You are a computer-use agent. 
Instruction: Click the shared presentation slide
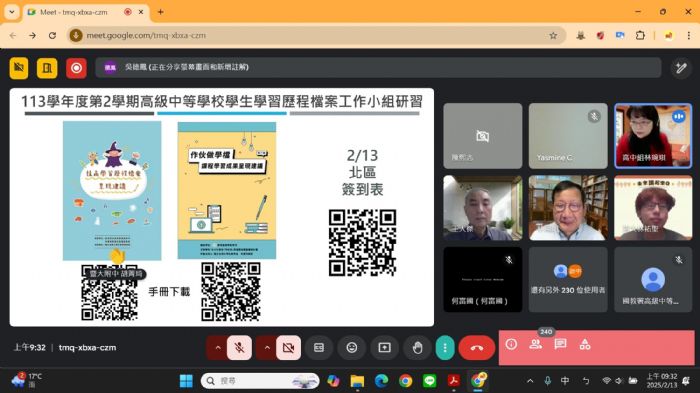pyautogui.click(x=222, y=207)
